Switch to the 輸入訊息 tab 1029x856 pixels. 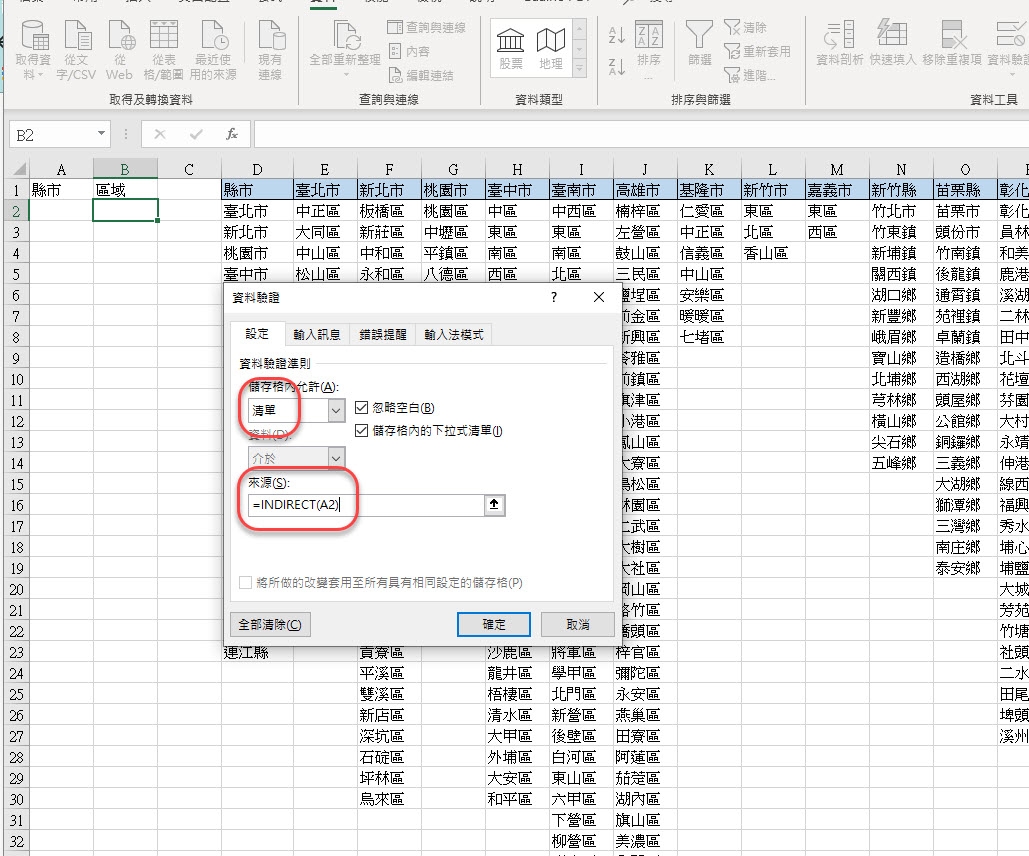[x=316, y=335]
